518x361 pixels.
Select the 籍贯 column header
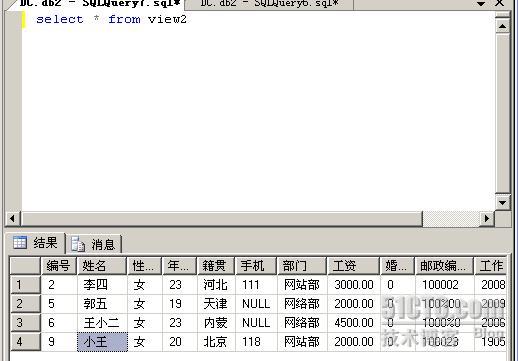tap(216, 266)
